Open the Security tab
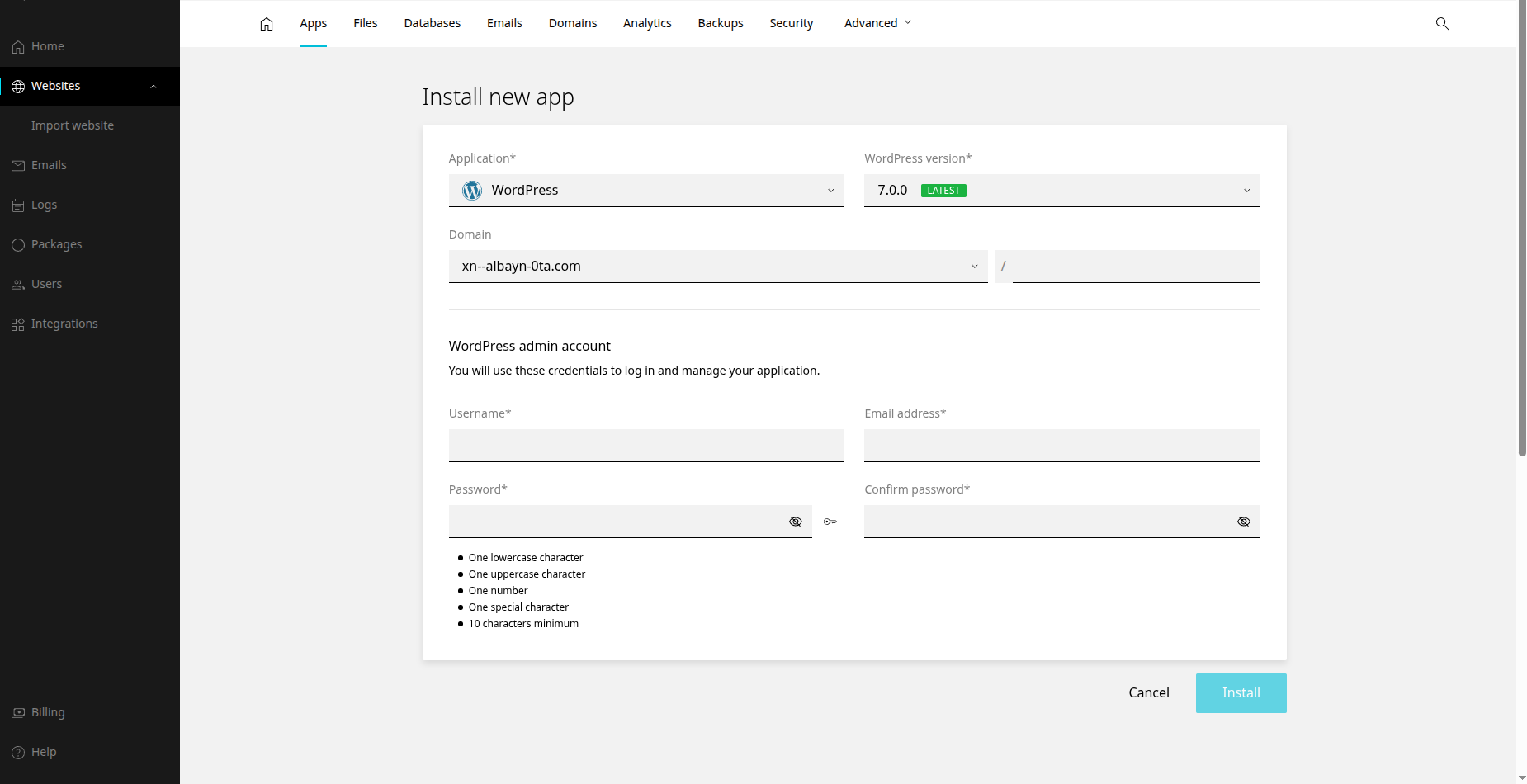 tap(792, 23)
